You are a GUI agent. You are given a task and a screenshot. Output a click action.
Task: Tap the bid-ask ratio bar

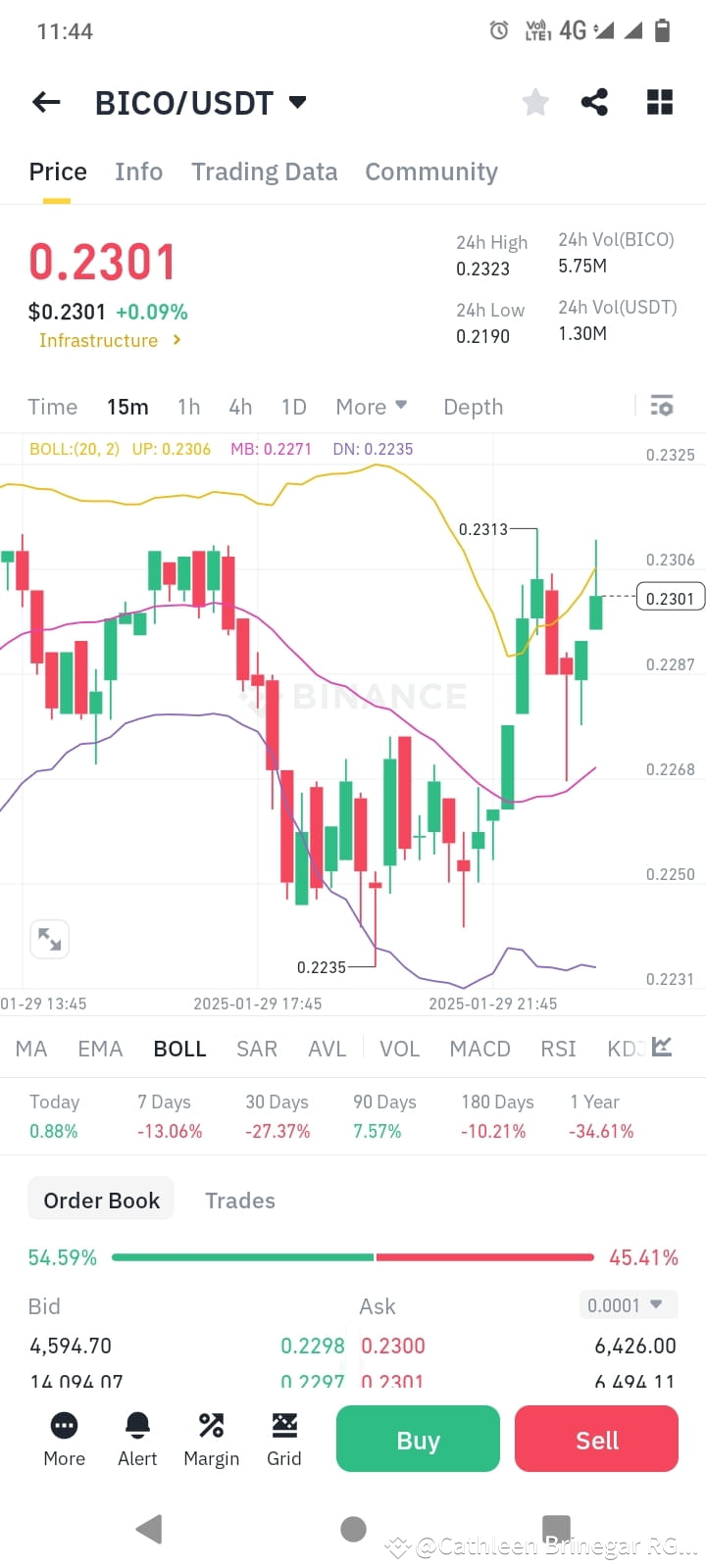[x=353, y=1257]
